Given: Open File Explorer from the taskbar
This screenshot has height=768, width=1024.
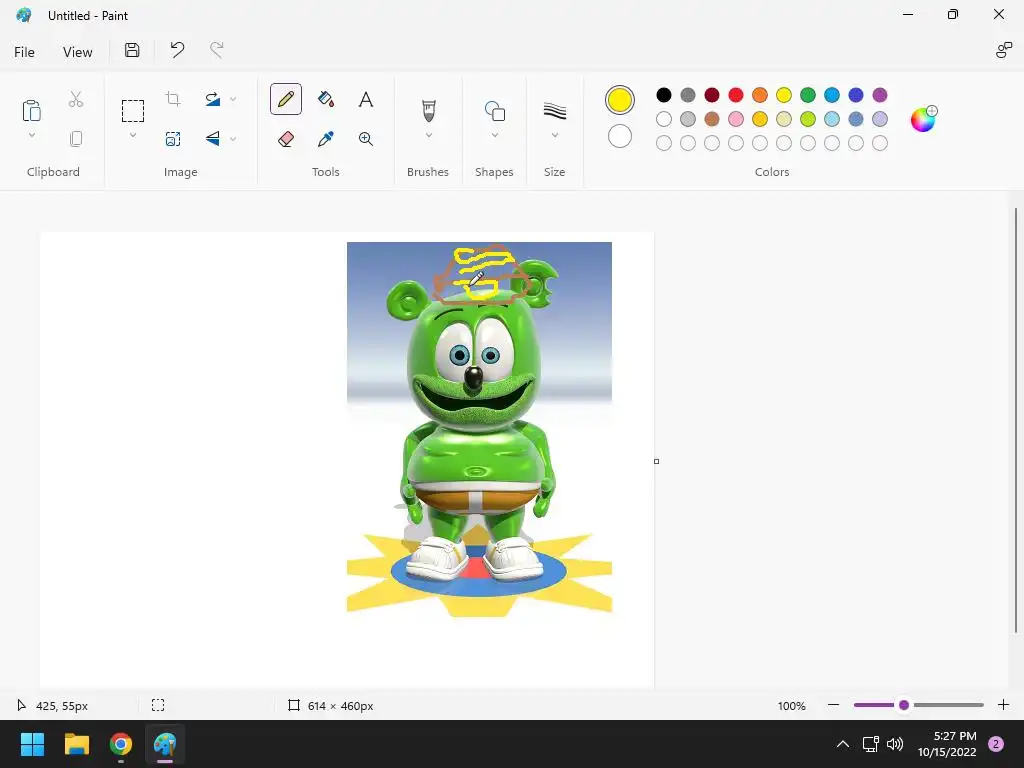Looking at the screenshot, I should coord(76,744).
